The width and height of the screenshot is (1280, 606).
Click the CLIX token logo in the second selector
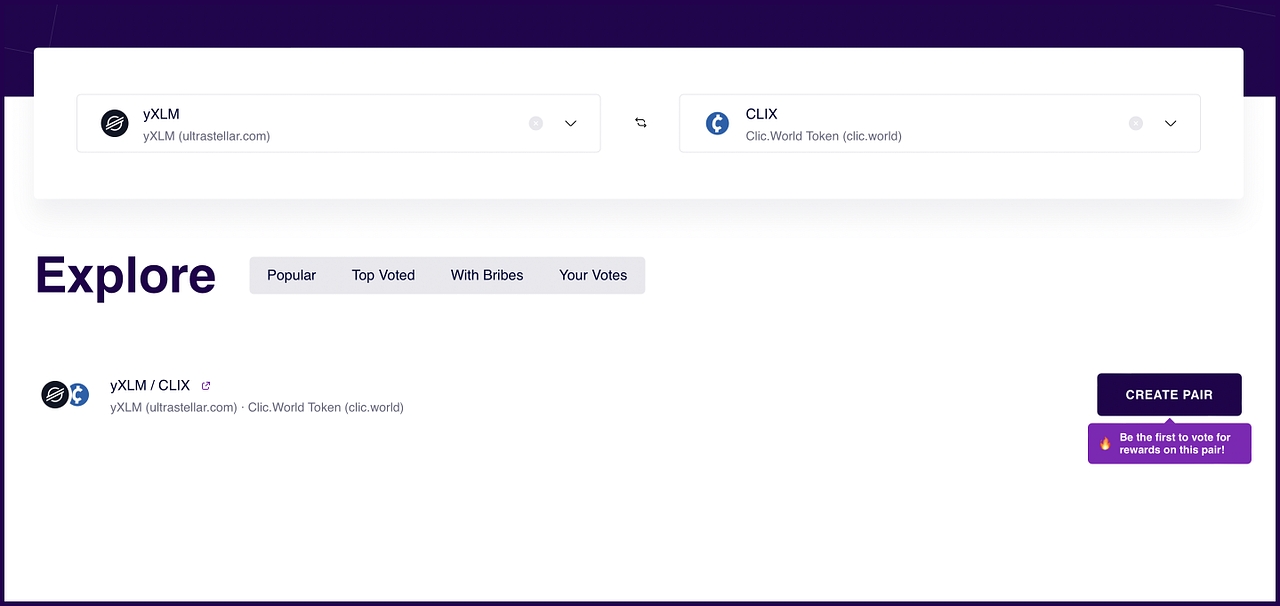[x=717, y=123]
